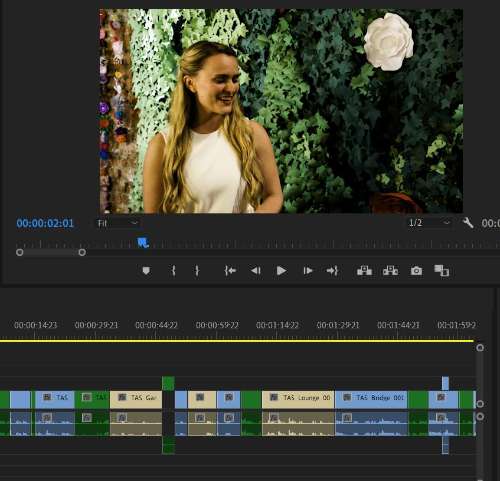The image size is (500, 481).
Task: Open the 1/2 playback resolution dropdown
Action: (x=429, y=223)
